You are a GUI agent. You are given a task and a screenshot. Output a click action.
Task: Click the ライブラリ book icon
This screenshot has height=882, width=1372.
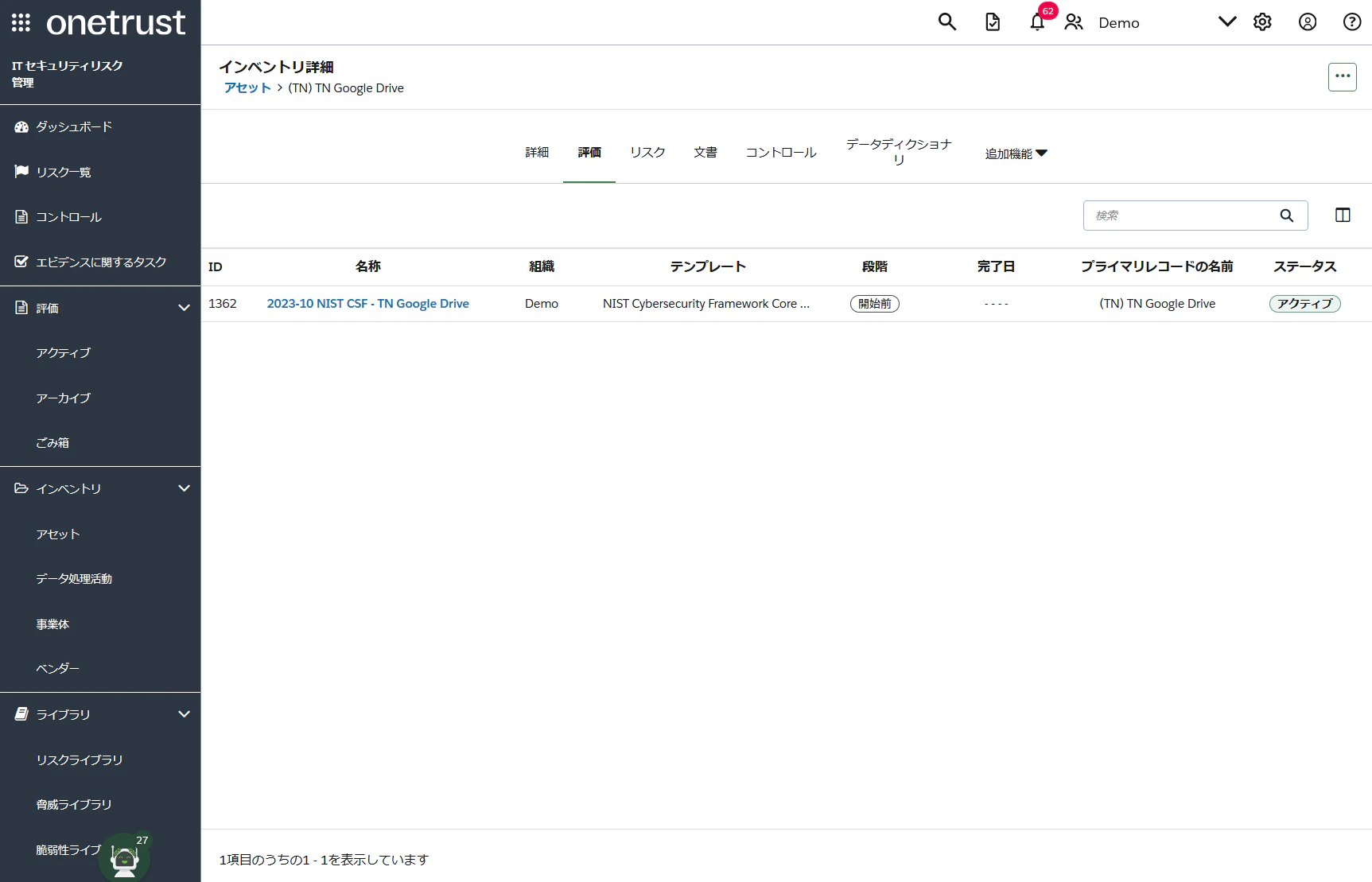click(x=21, y=714)
